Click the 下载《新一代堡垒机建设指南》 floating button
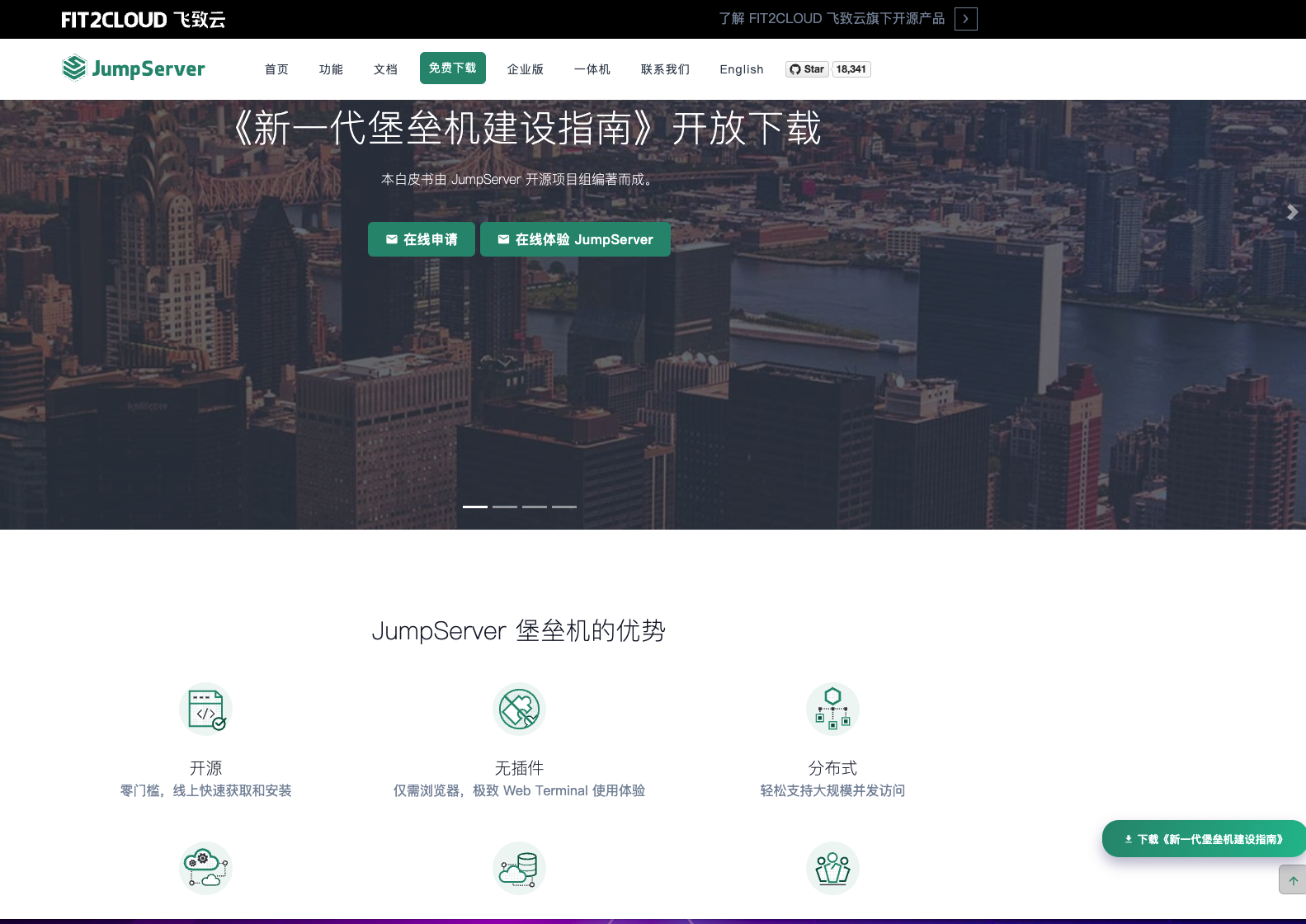This screenshot has width=1306, height=924. click(x=1204, y=839)
